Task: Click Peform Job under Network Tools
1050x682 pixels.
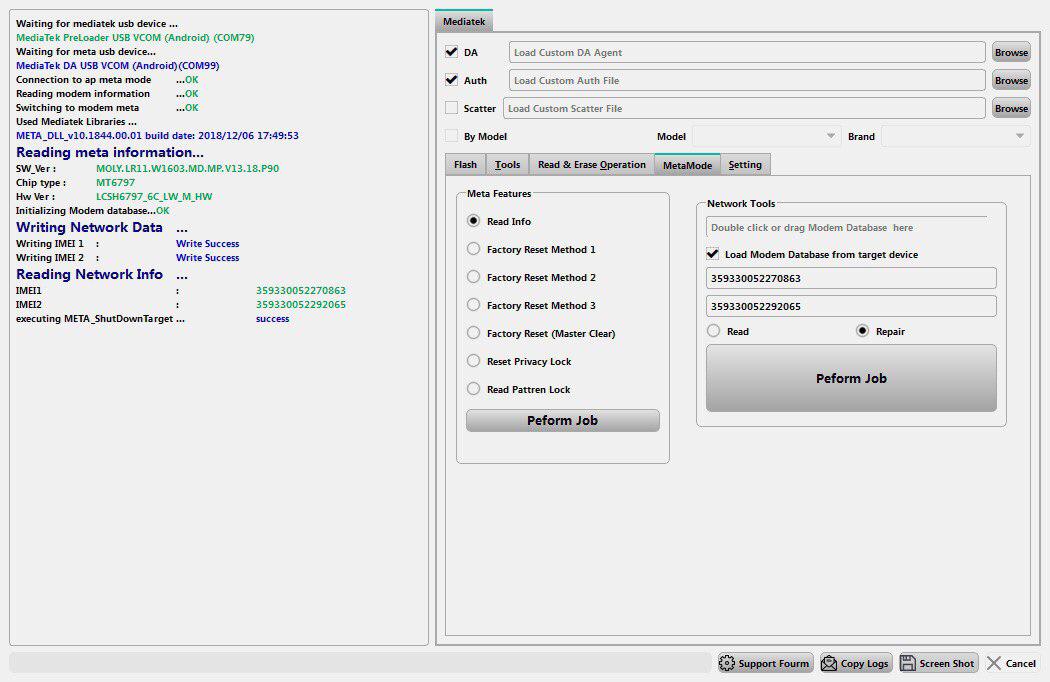Action: point(851,378)
